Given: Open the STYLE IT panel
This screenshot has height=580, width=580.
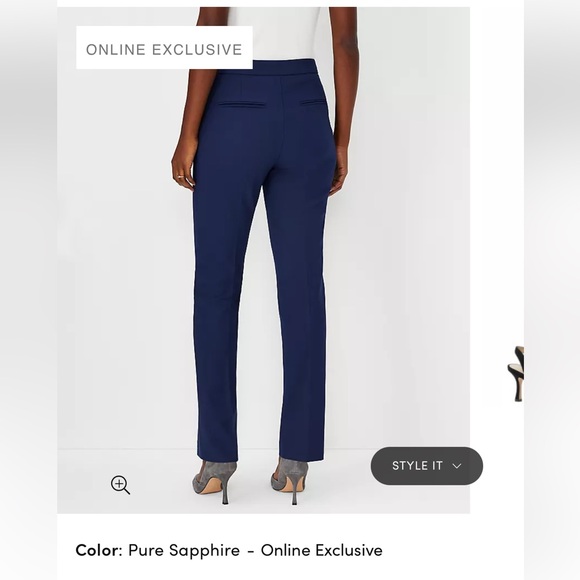Looking at the screenshot, I should coord(426,466).
